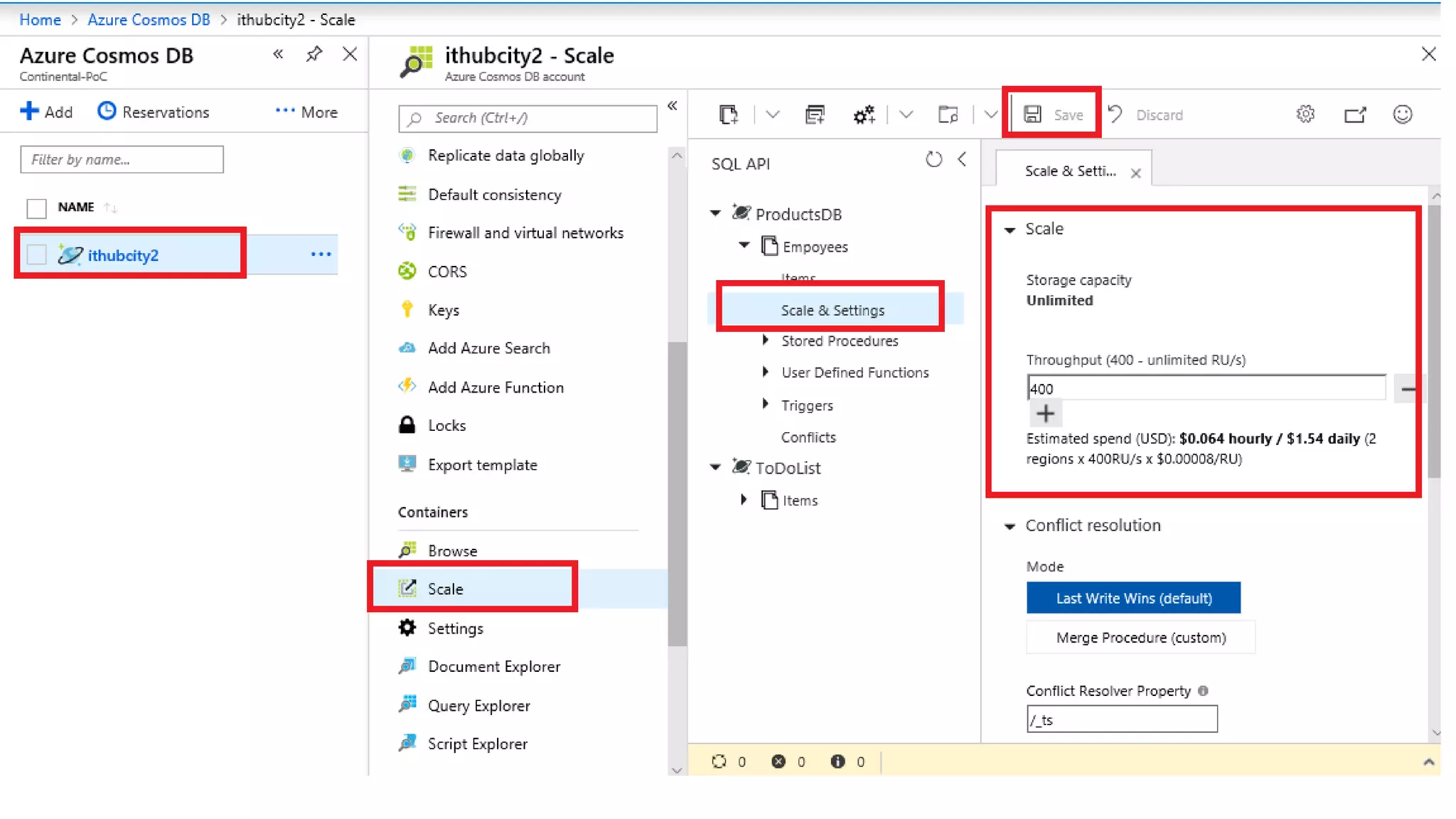Expand the notification console chevron

coord(1428,761)
